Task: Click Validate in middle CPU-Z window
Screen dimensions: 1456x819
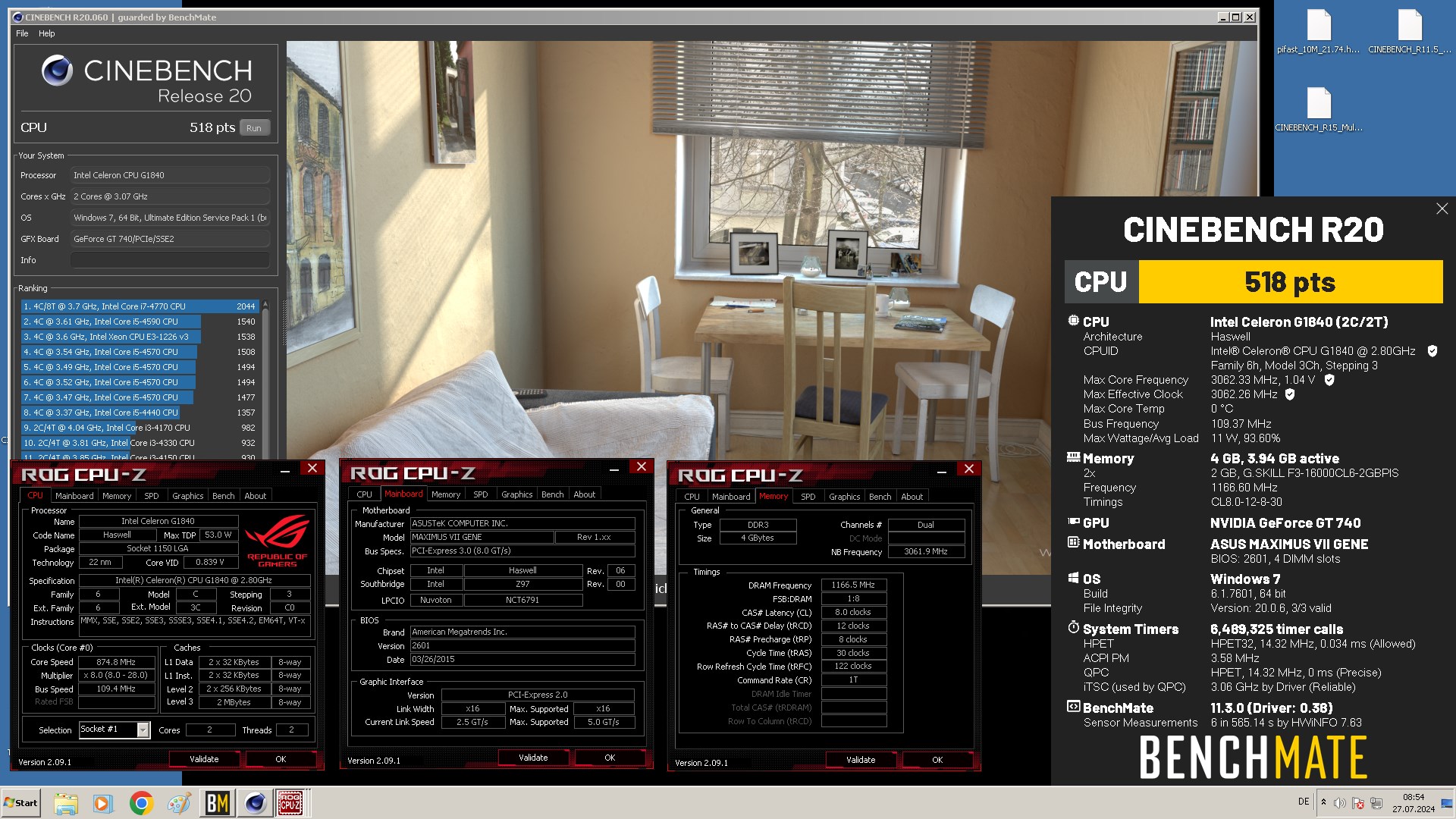Action: (x=533, y=758)
